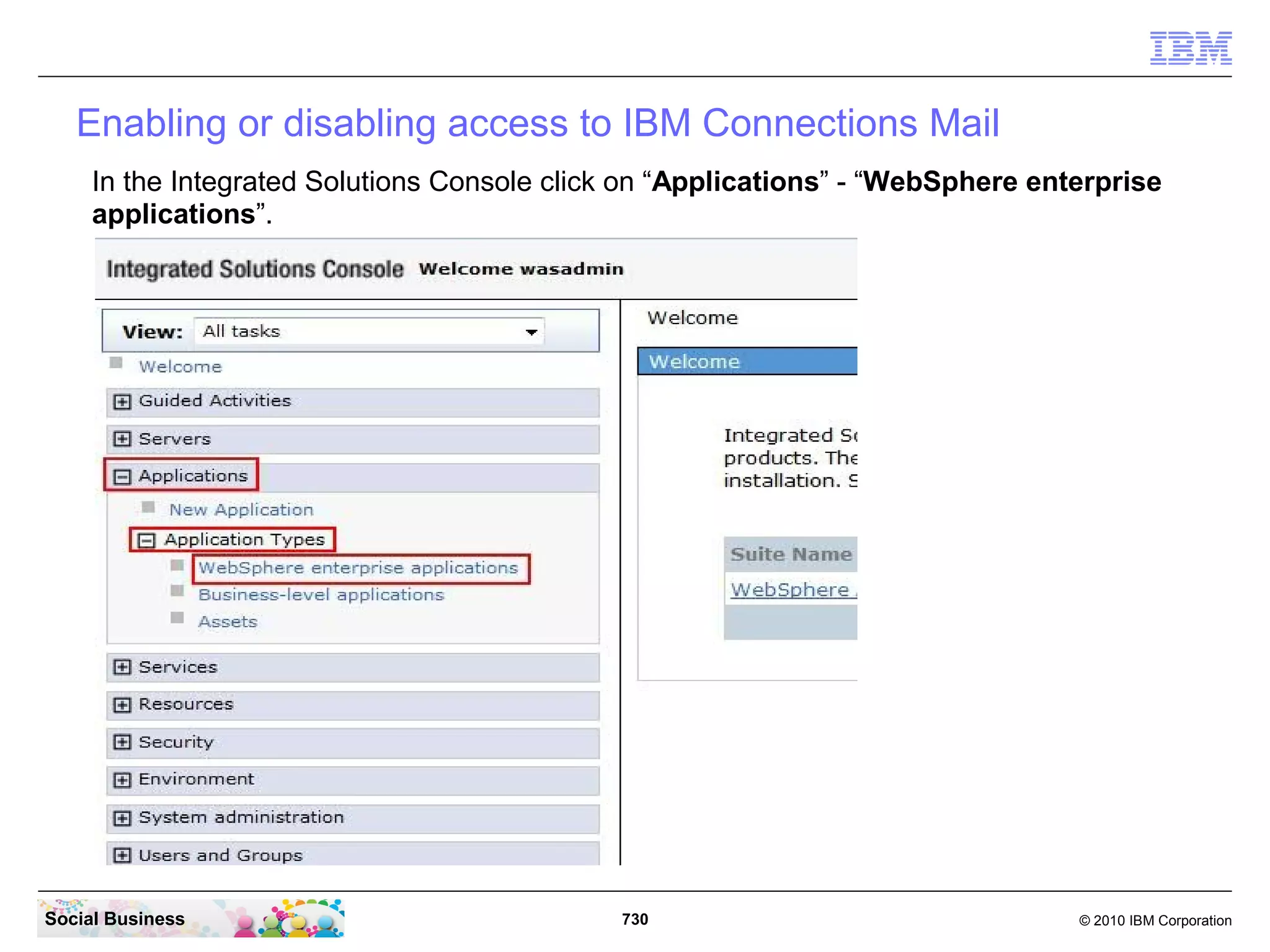This screenshot has width=1270, height=952.
Task: Click the IBM logo
Action: 1191,48
